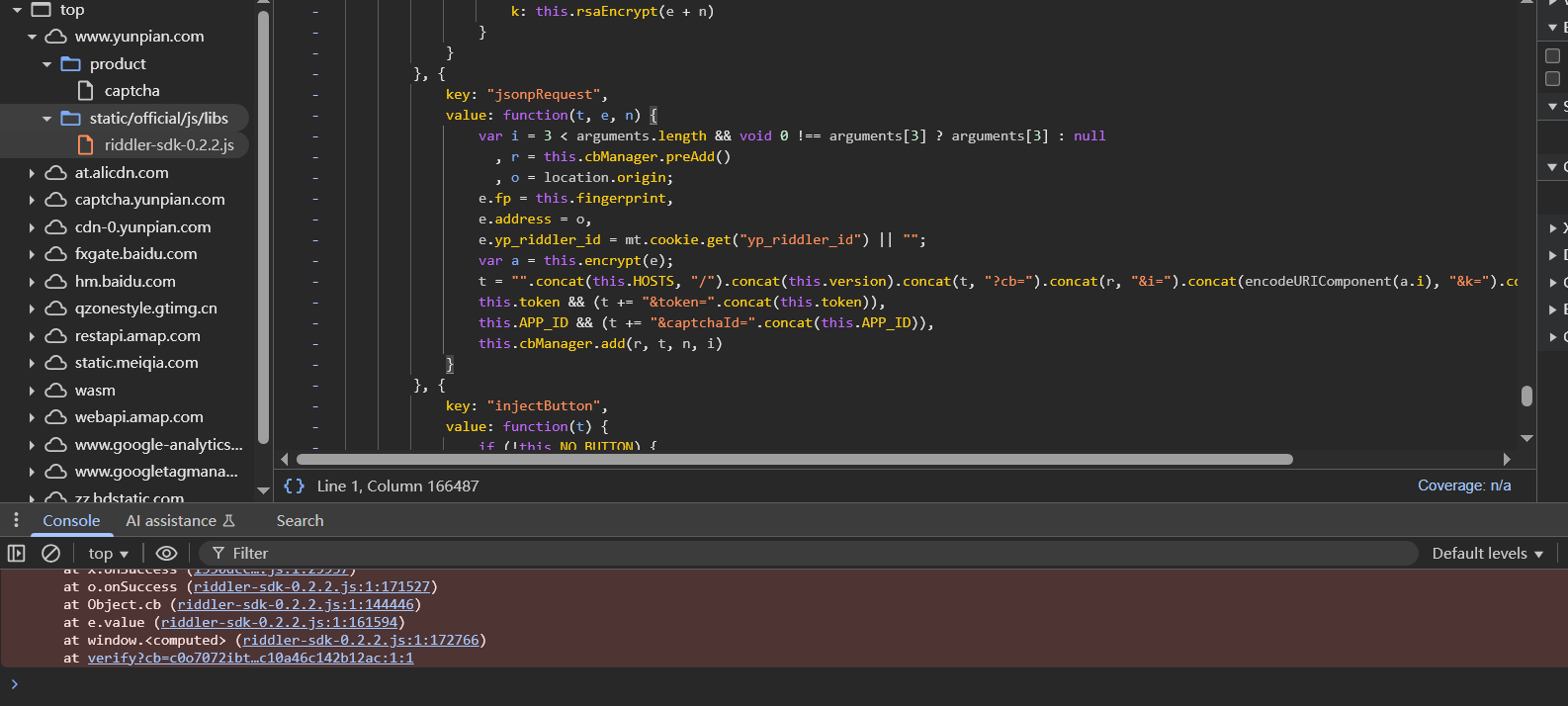
Task: Toggle the first checkbox in the right debugger pane
Action: [x=1552, y=55]
